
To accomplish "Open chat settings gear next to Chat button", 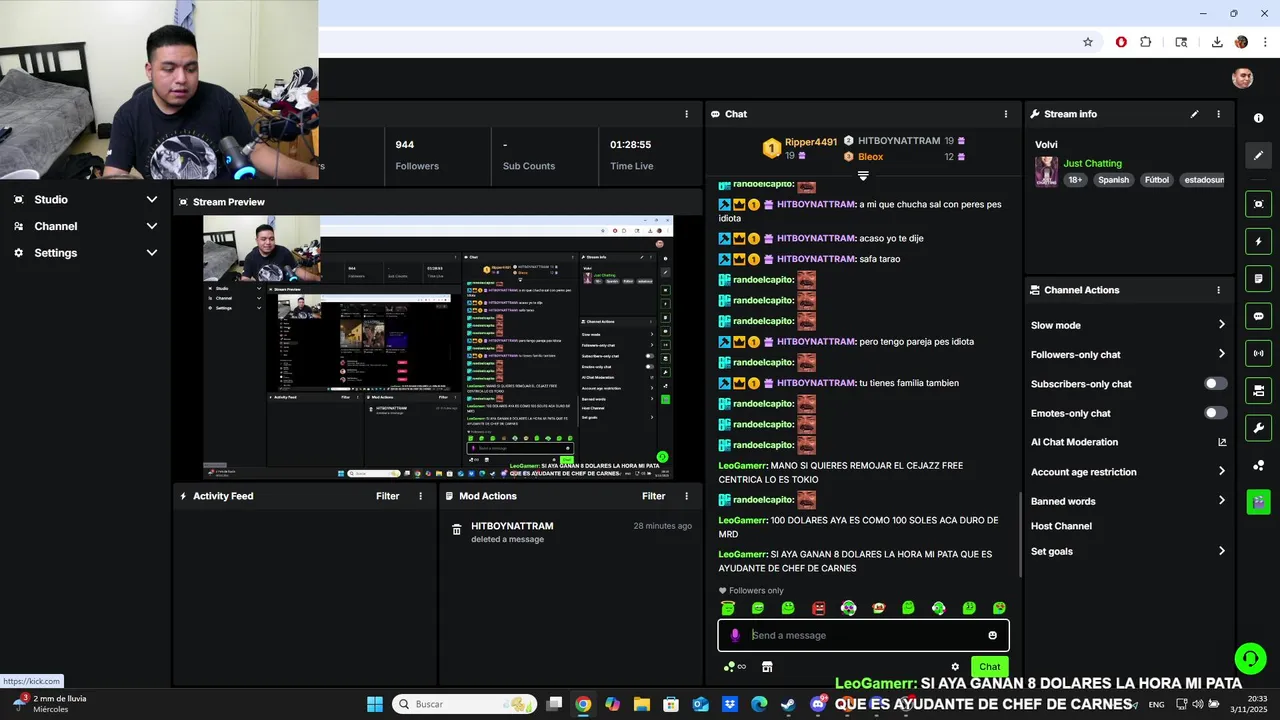I will (955, 667).
